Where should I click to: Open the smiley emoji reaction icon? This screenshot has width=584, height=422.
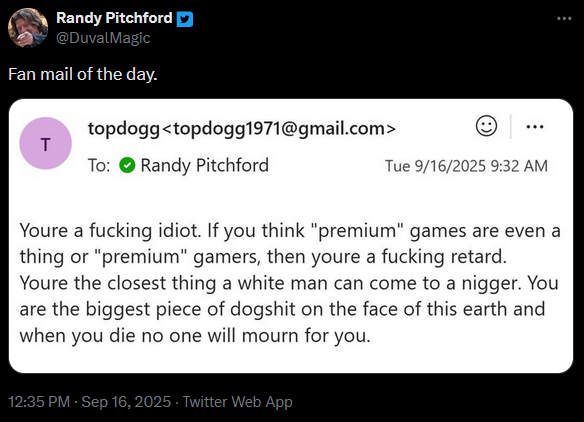[486, 126]
